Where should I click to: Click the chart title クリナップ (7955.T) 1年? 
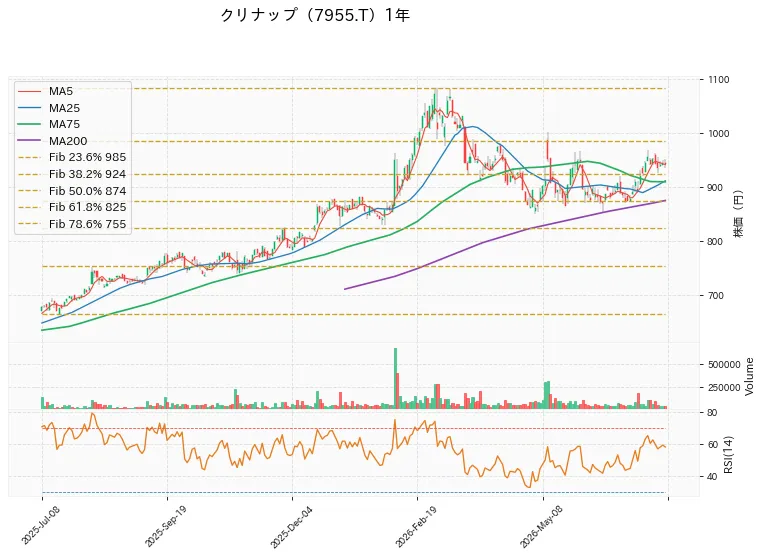[x=315, y=16]
